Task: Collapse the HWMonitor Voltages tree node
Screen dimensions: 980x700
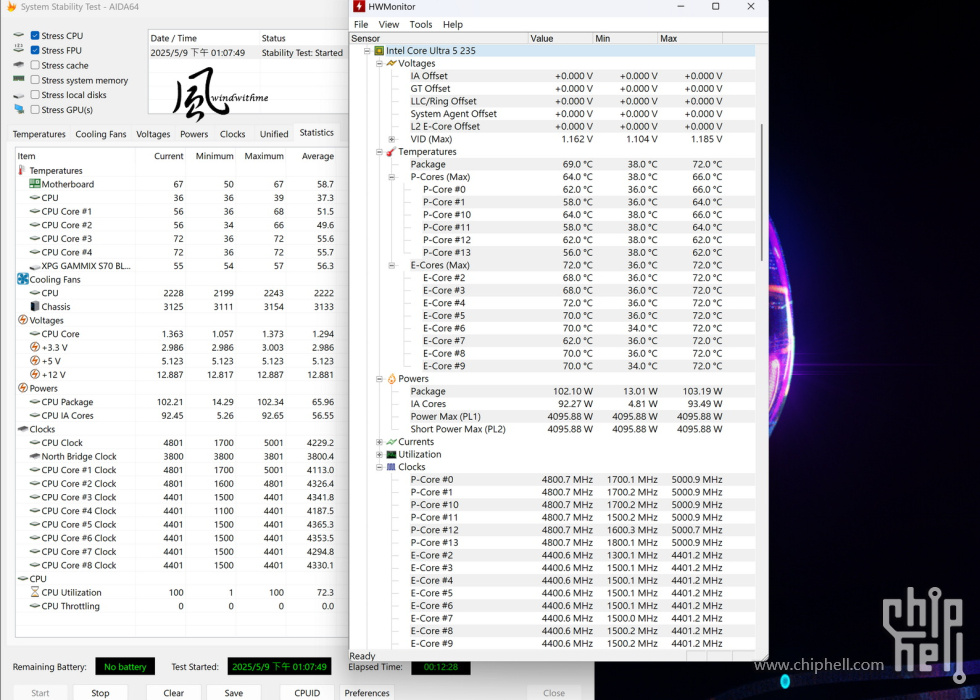Action: [x=379, y=63]
